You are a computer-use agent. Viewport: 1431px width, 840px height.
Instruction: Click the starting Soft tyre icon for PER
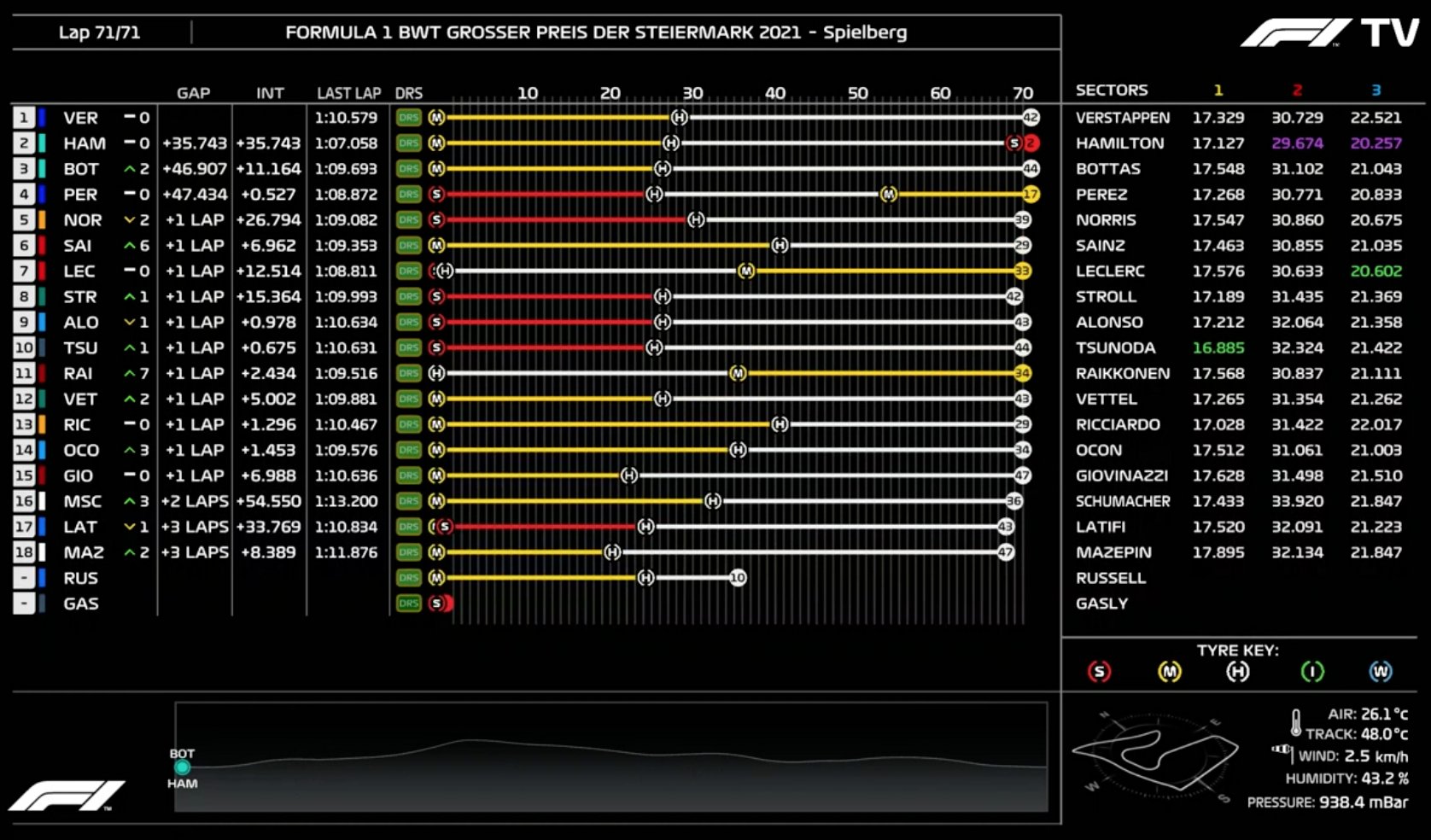point(437,195)
